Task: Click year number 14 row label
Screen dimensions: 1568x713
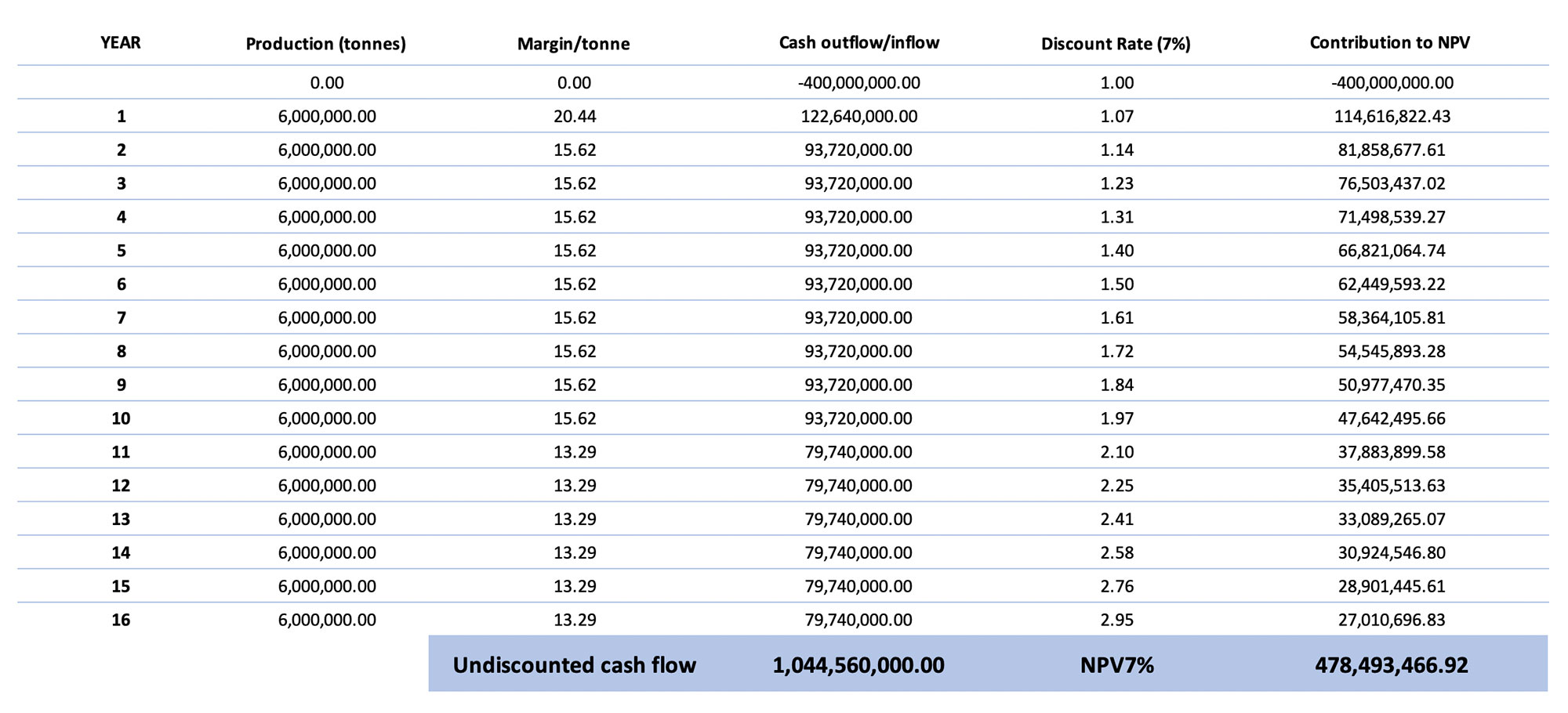Action: [121, 552]
